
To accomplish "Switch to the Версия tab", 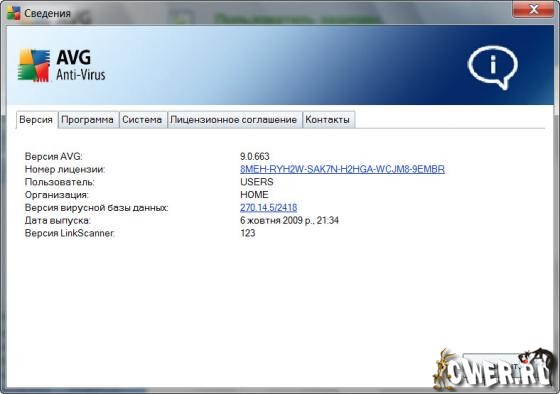I will pyautogui.click(x=36, y=120).
